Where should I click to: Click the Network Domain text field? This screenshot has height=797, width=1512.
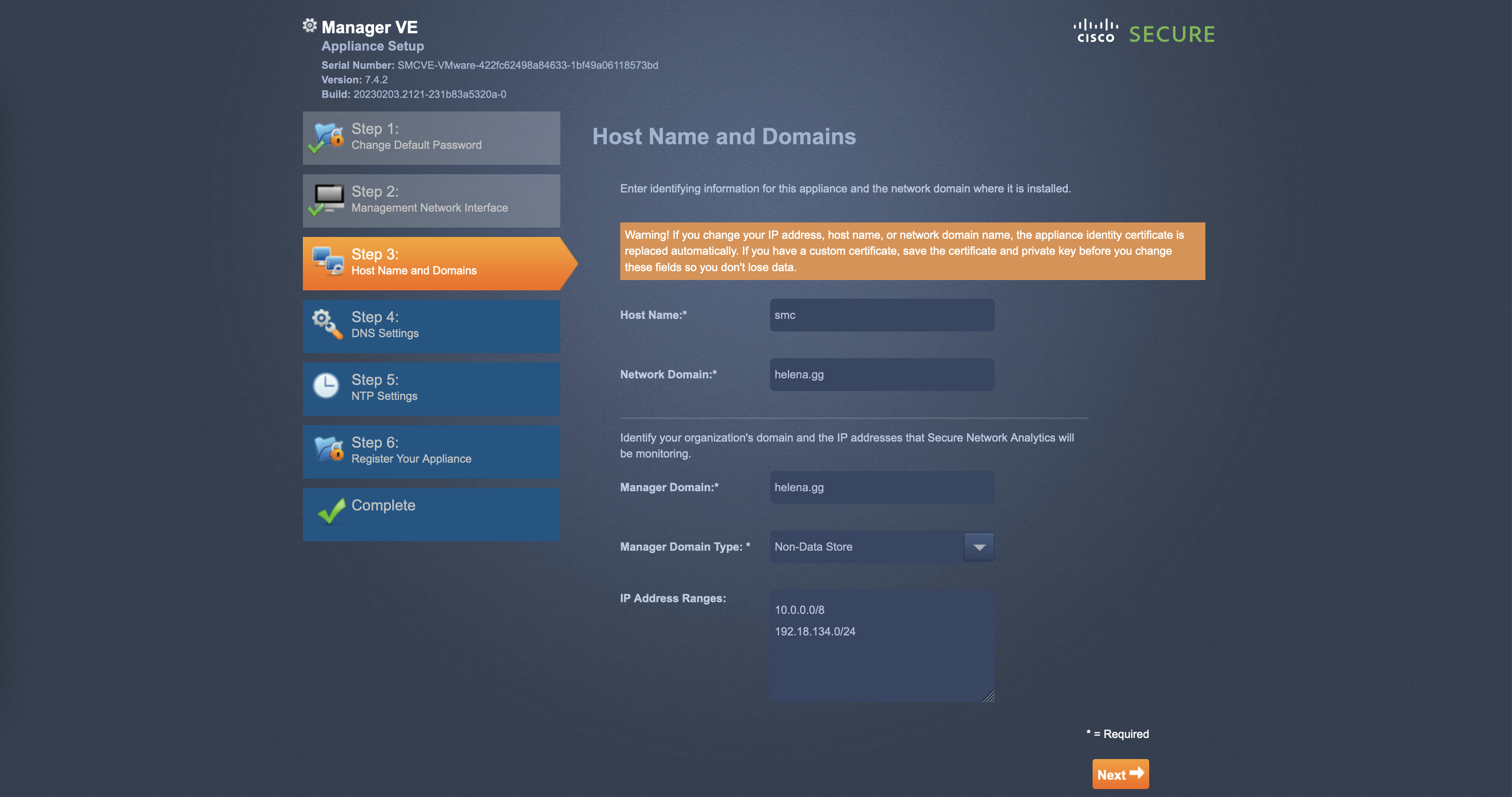[x=881, y=375]
